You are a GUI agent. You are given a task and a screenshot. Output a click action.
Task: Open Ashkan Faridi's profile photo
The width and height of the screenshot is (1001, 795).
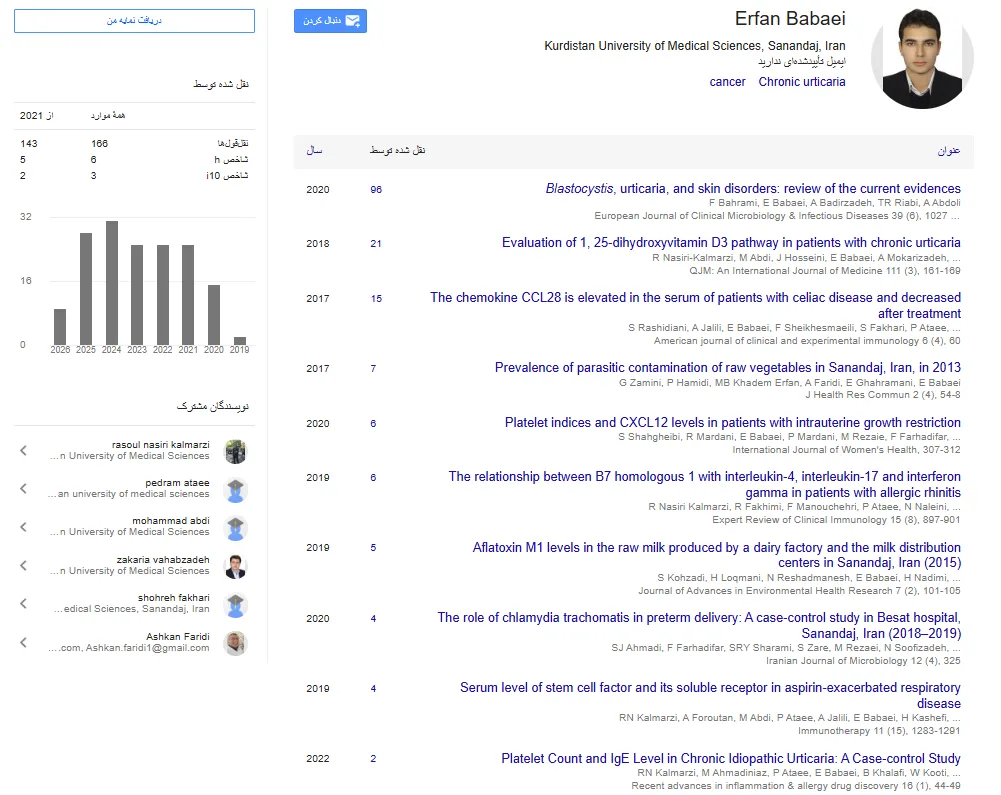(x=236, y=643)
